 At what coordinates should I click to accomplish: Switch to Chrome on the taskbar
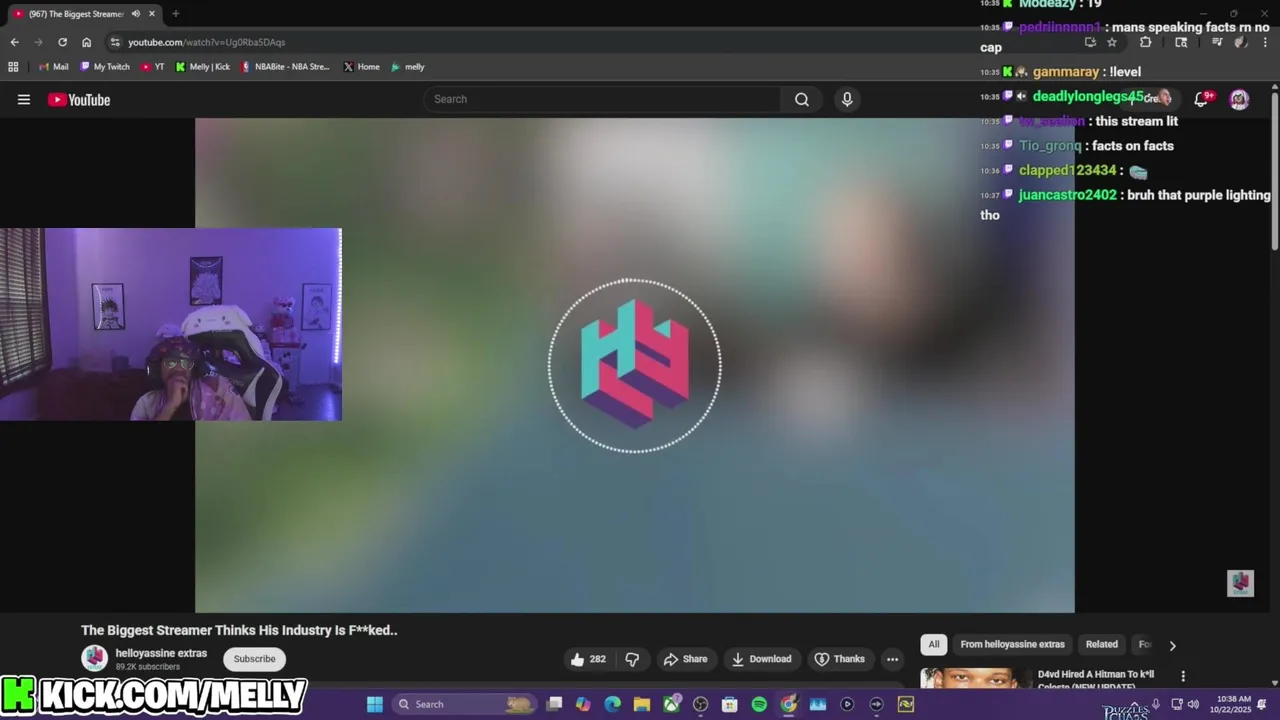coord(789,704)
